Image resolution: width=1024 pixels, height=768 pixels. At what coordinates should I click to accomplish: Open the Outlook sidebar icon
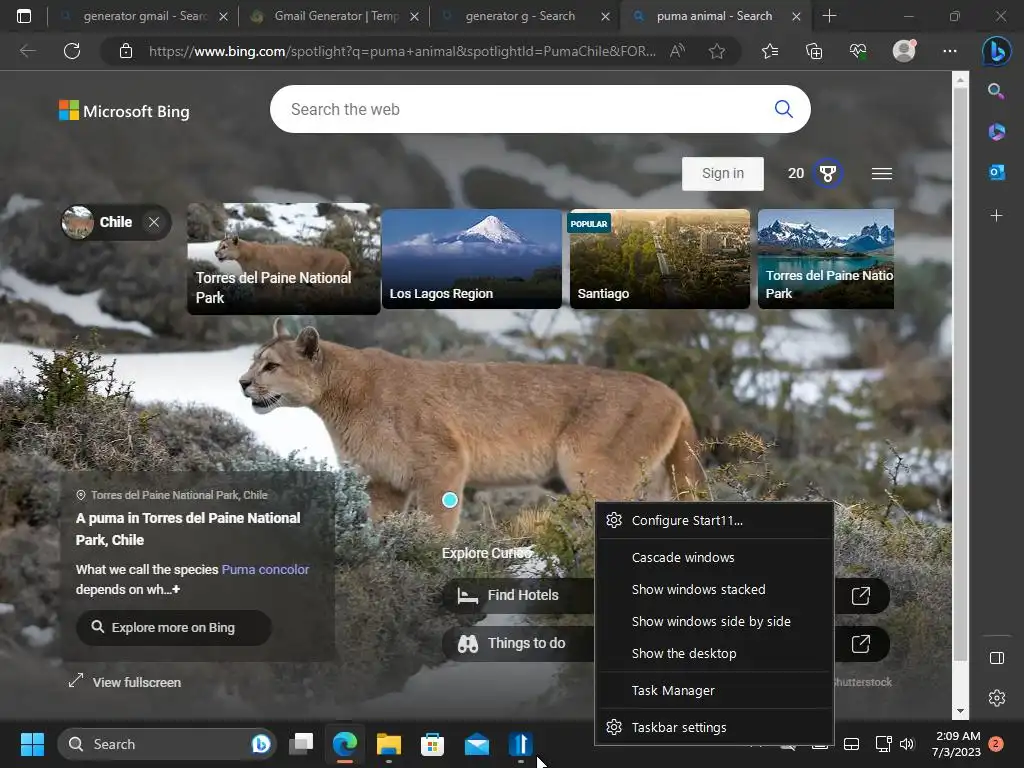point(997,172)
